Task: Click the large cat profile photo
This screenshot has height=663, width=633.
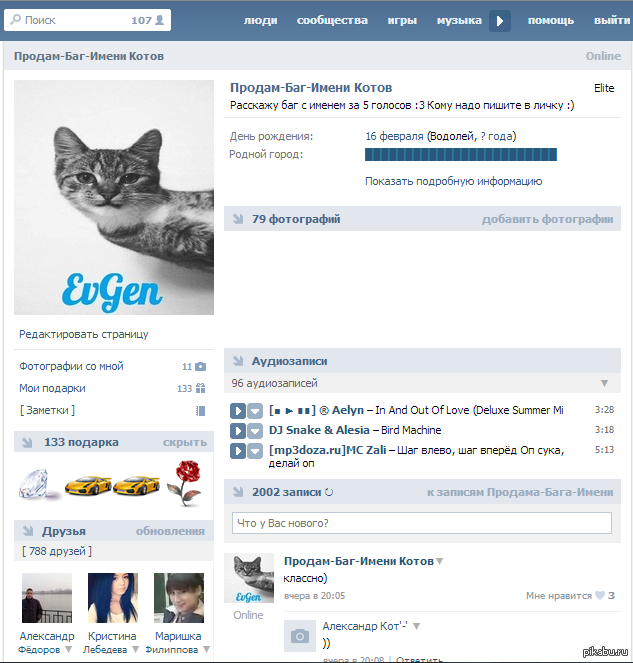Action: pos(114,197)
